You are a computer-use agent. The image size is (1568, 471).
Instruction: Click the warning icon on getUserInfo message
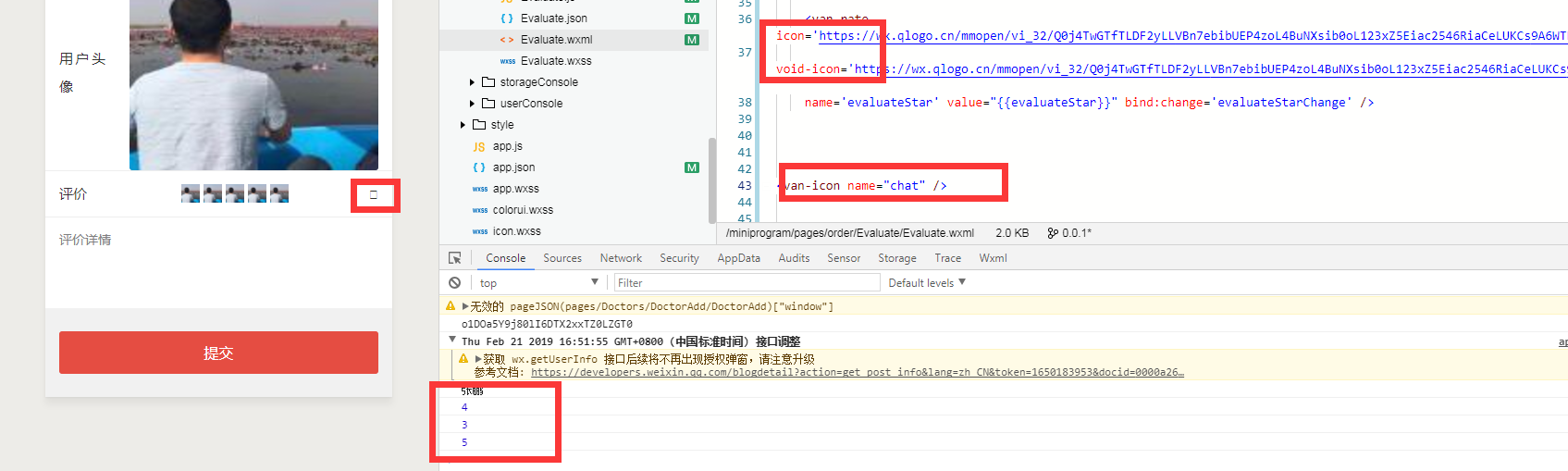[463, 358]
